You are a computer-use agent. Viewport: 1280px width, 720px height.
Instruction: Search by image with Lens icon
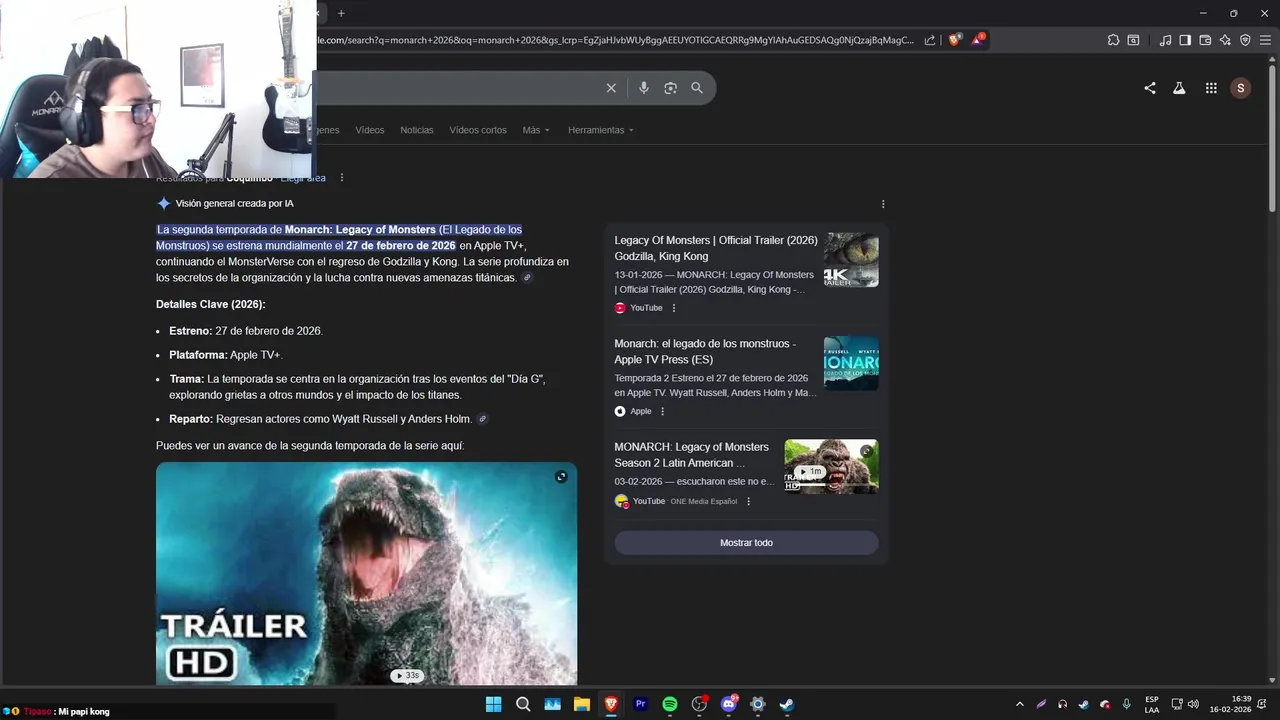(670, 88)
